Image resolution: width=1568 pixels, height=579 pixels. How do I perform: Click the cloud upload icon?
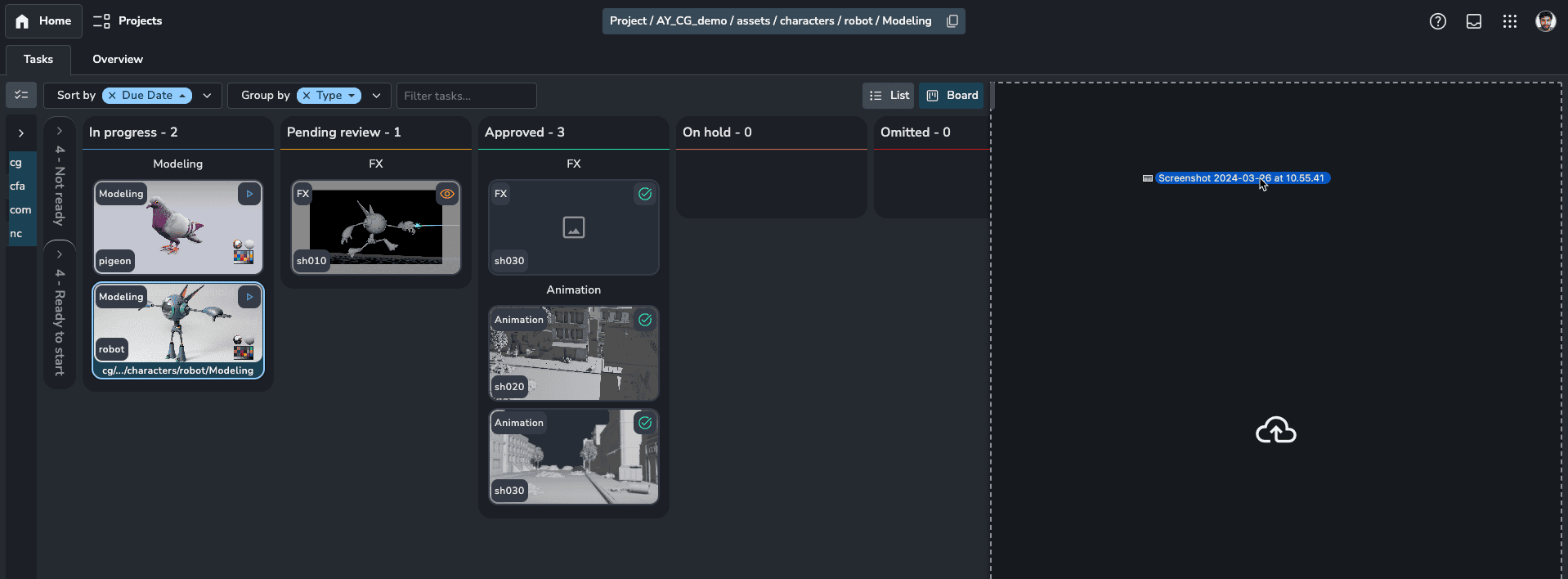(1275, 430)
